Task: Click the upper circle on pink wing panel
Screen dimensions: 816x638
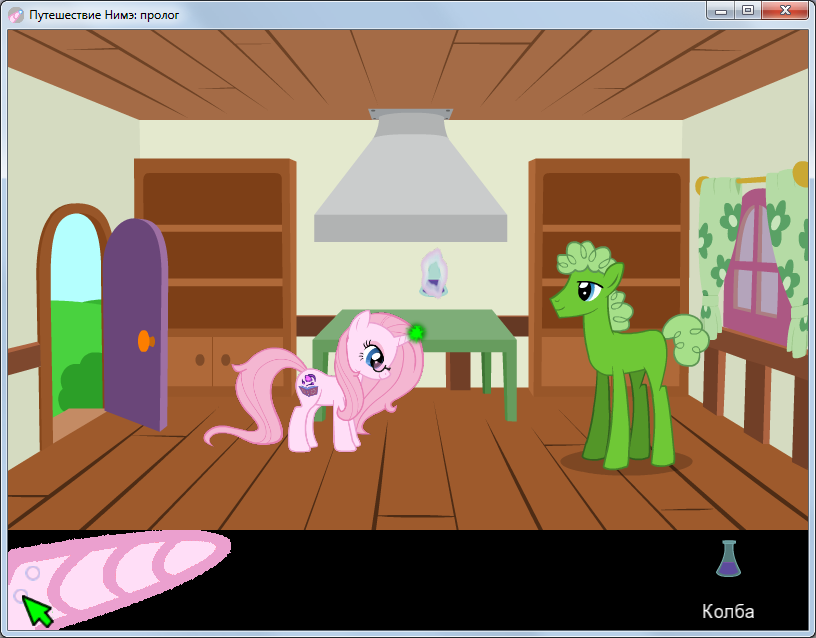Action: coord(33,573)
